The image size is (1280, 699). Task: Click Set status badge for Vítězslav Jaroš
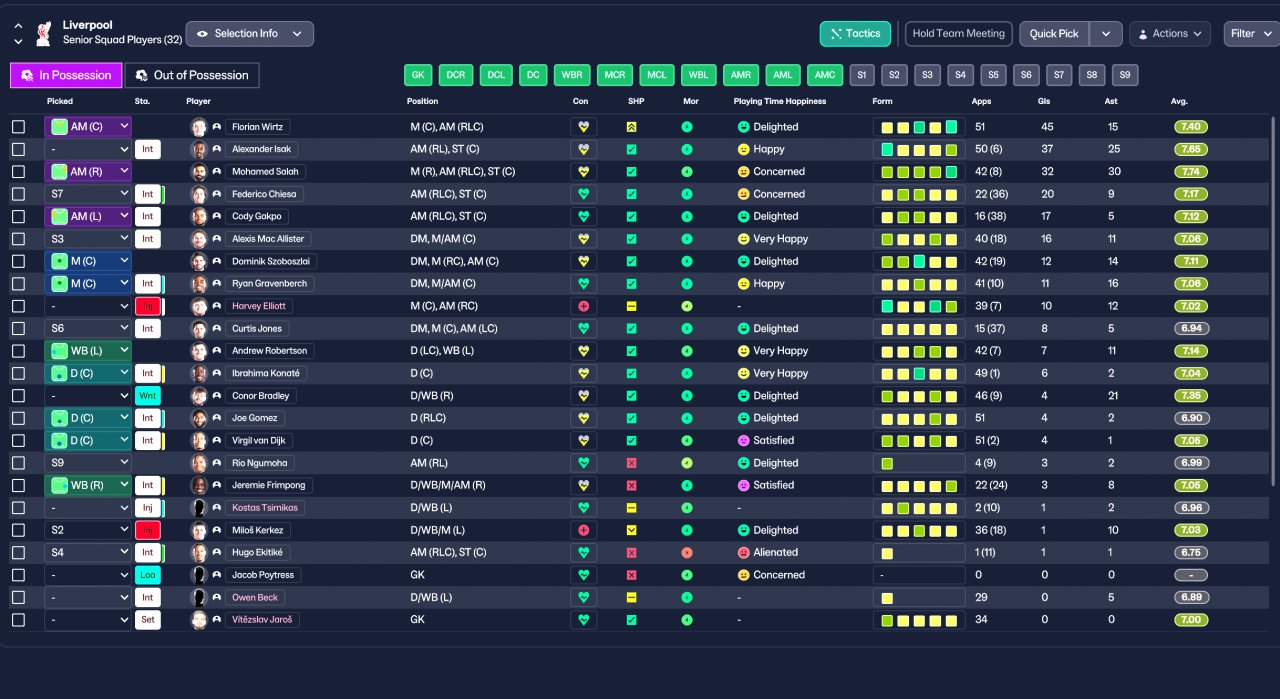click(x=147, y=620)
